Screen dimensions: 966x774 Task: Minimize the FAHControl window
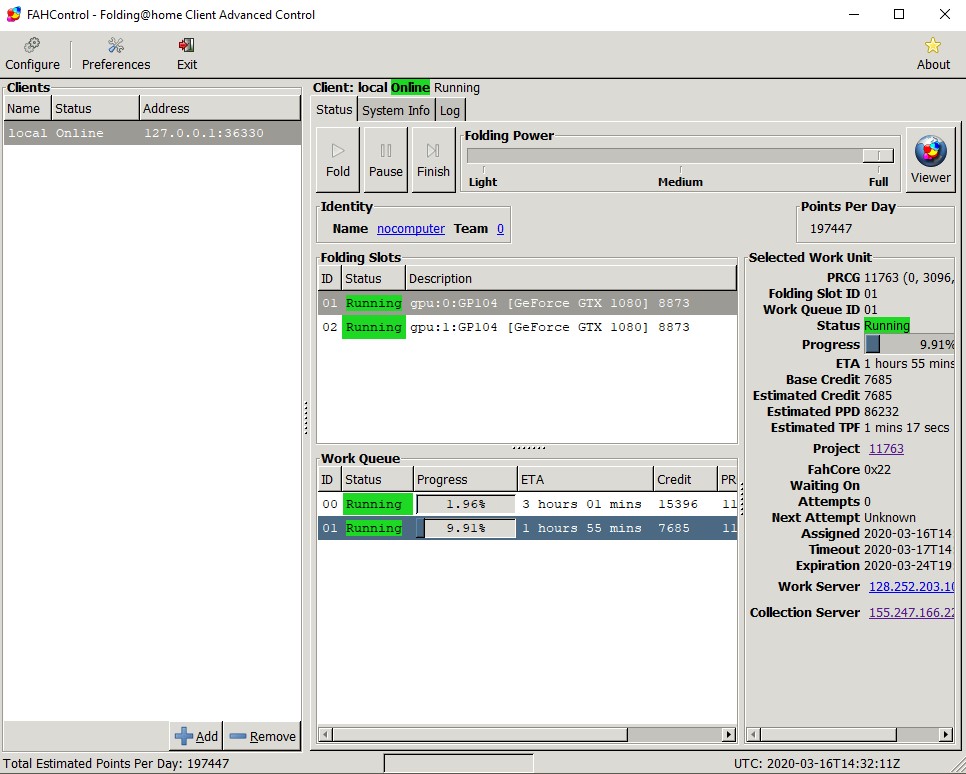854,14
